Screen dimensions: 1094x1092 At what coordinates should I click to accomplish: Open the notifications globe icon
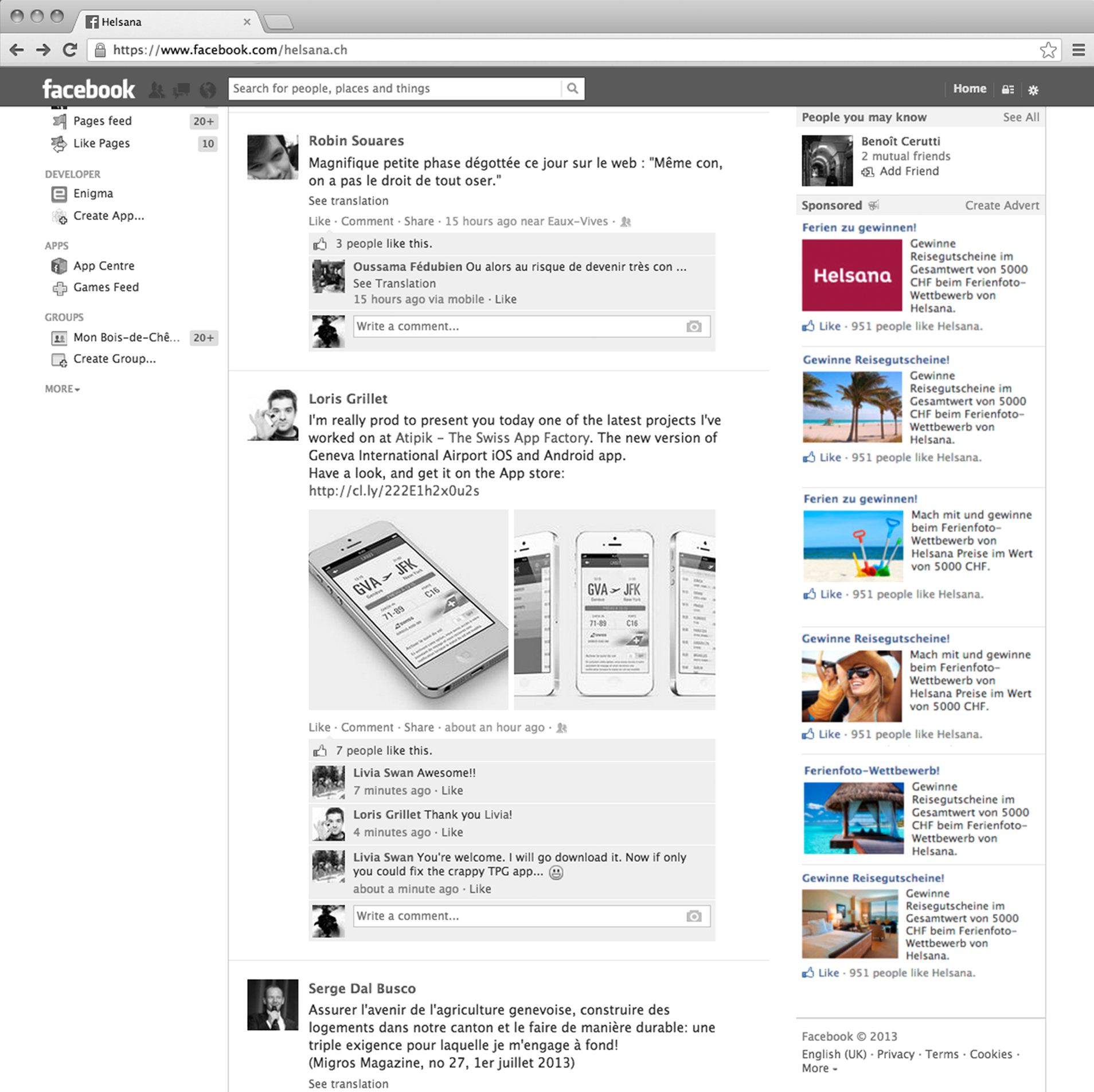click(x=208, y=89)
